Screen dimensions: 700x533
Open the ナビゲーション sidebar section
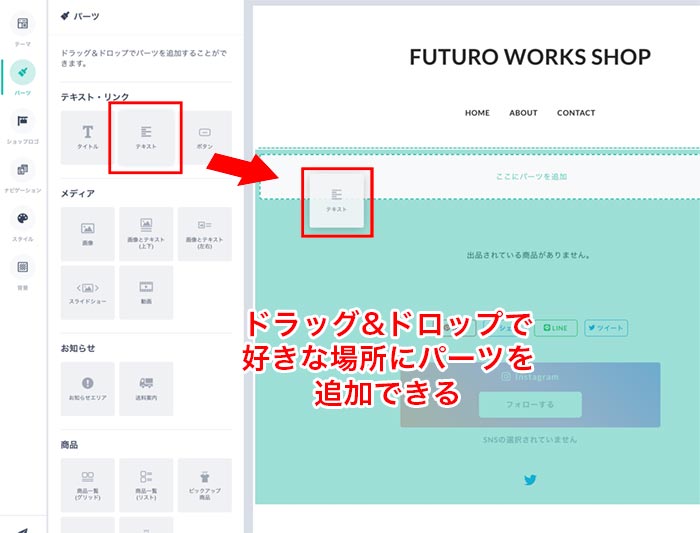click(x=23, y=173)
